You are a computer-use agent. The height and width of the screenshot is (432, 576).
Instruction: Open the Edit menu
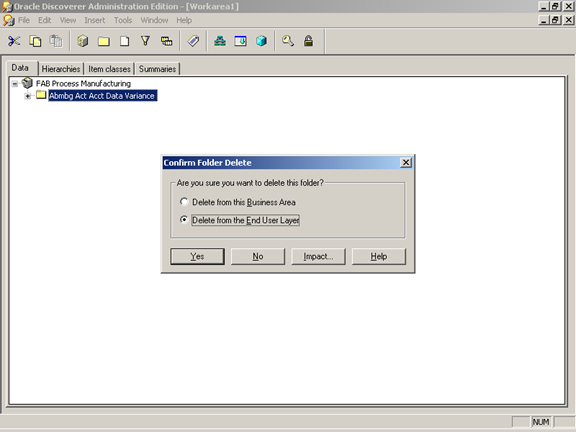click(44, 20)
